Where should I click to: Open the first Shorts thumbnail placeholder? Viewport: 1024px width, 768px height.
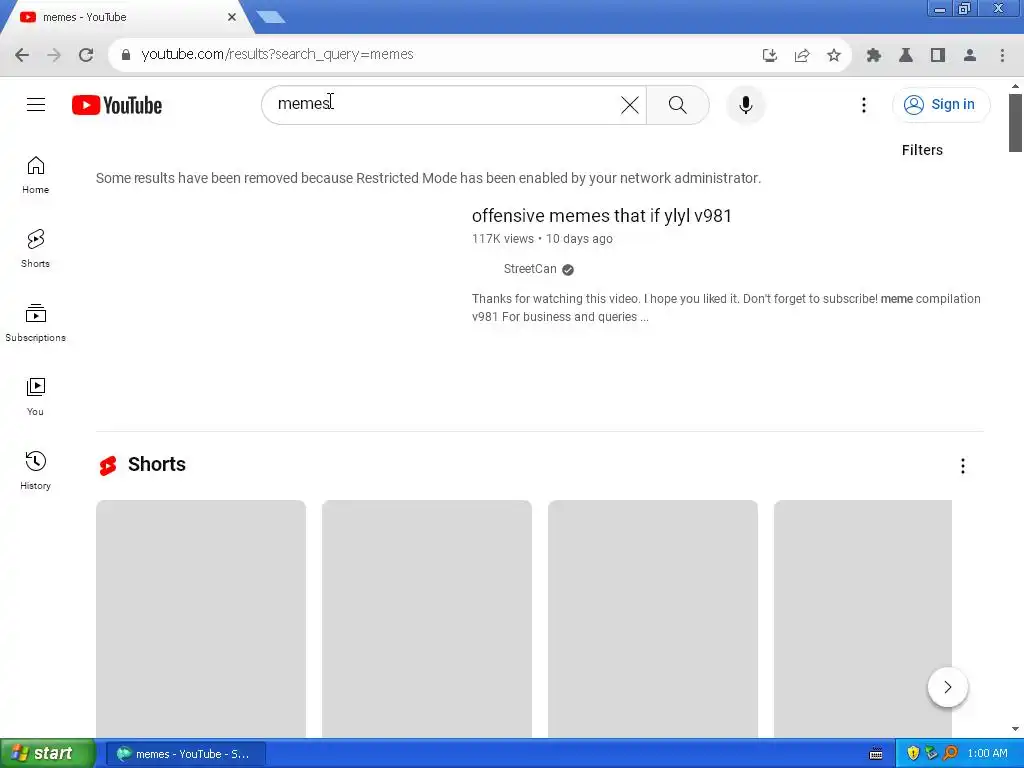[x=200, y=619]
